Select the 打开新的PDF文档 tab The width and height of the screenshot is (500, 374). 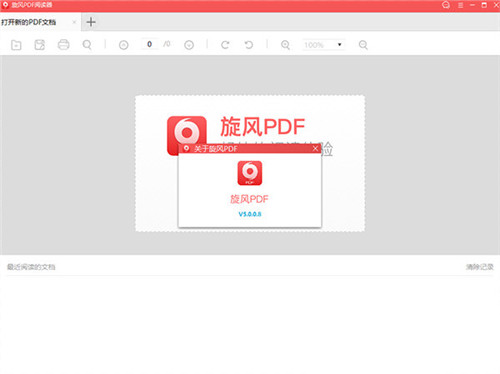(40, 22)
